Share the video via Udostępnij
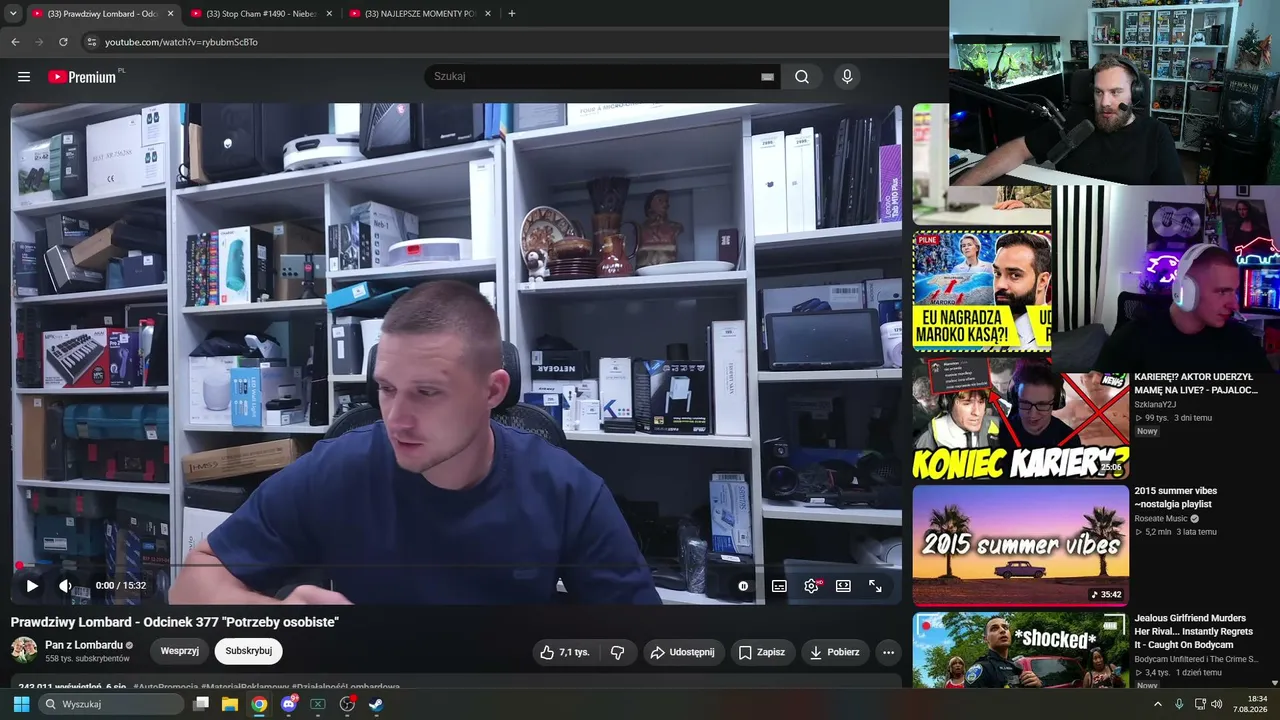The image size is (1280, 720). pyautogui.click(x=683, y=652)
